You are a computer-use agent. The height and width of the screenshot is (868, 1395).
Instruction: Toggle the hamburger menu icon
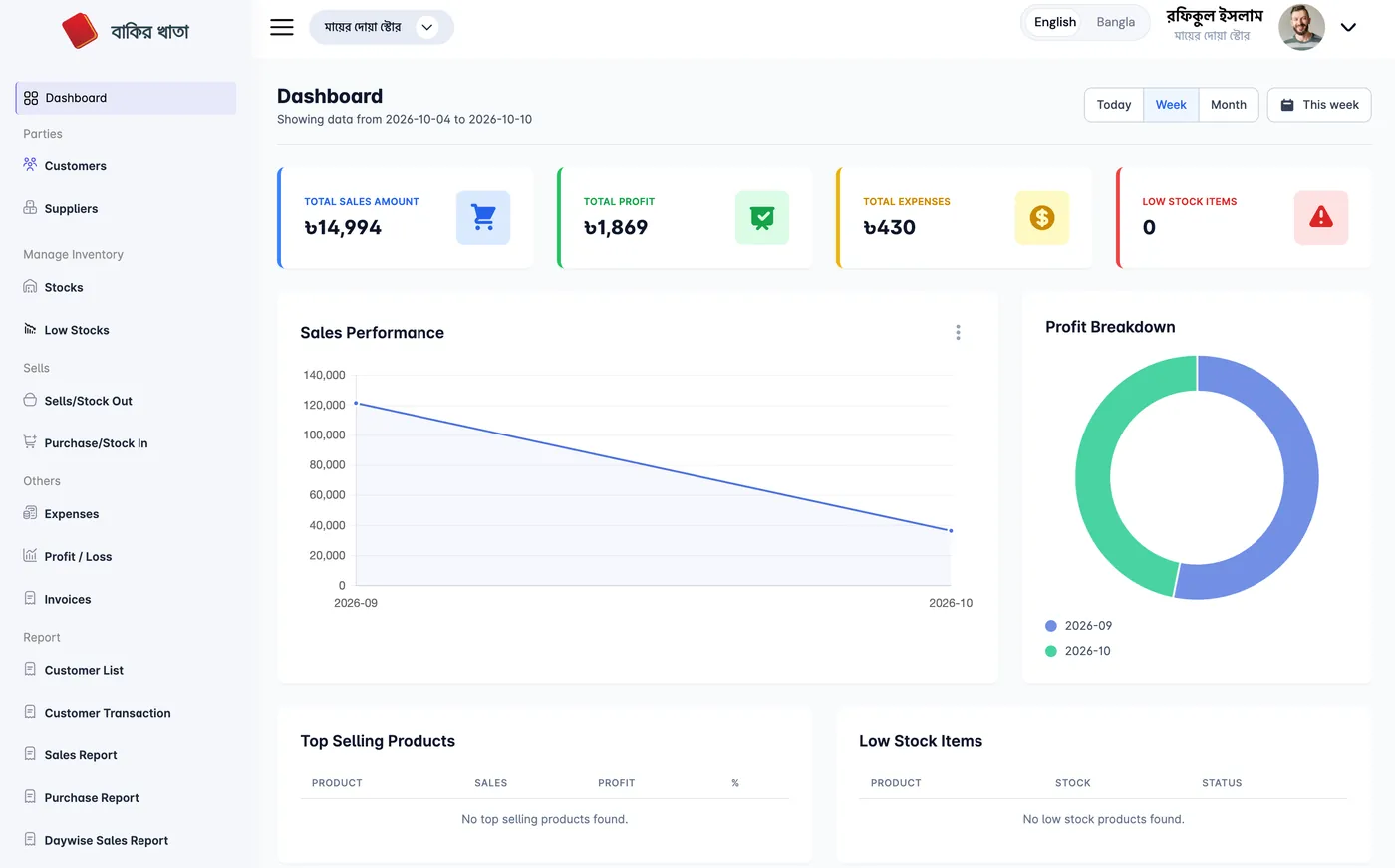(x=282, y=27)
